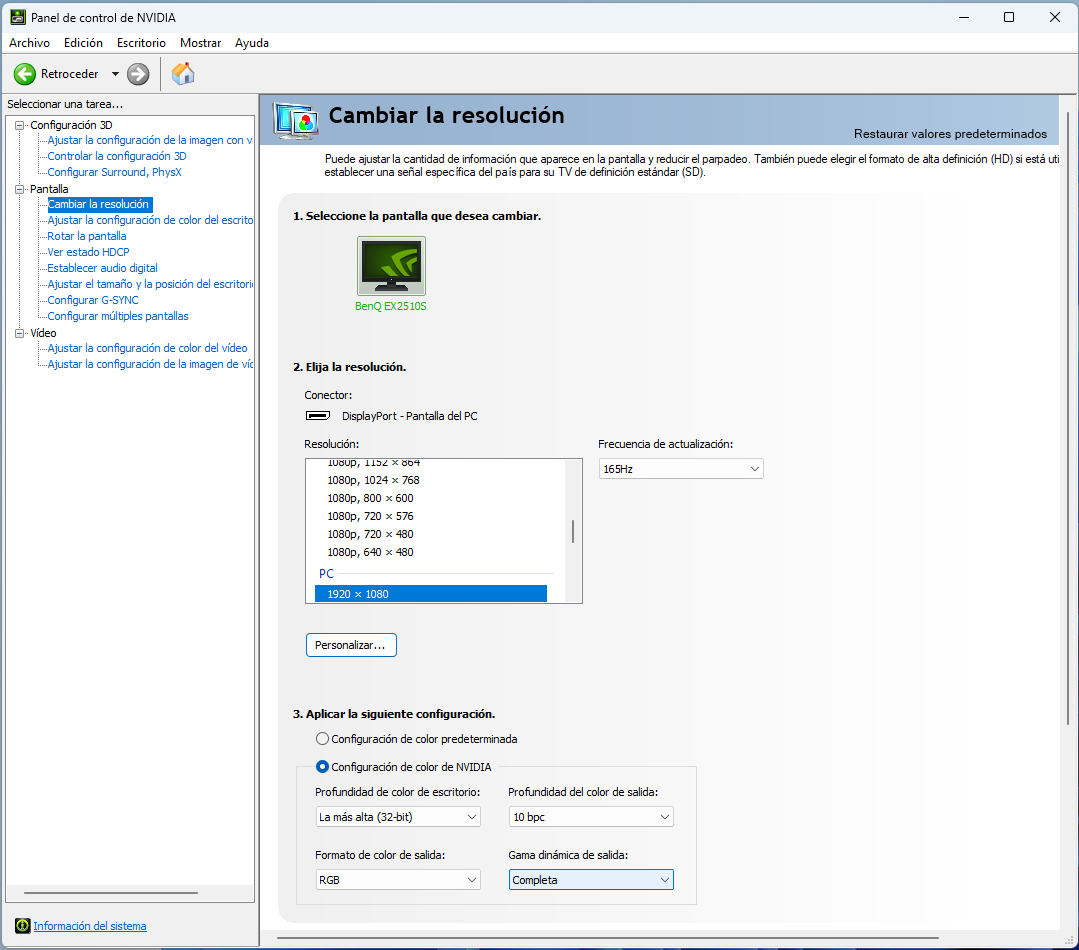Open Ajustar la configuración de la imagen de vídeo

(150, 364)
